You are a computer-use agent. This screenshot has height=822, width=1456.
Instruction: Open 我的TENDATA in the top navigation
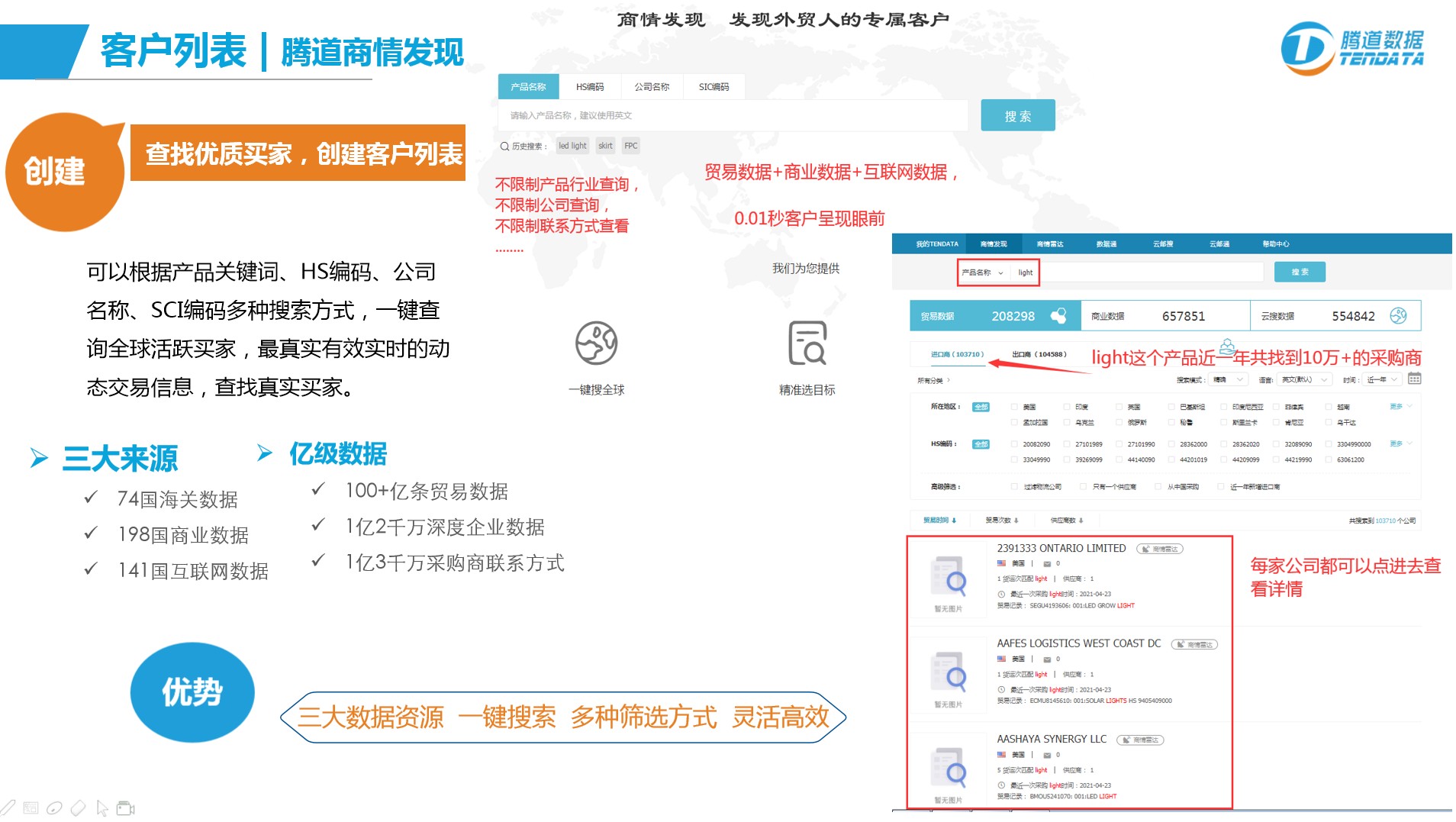(x=937, y=244)
